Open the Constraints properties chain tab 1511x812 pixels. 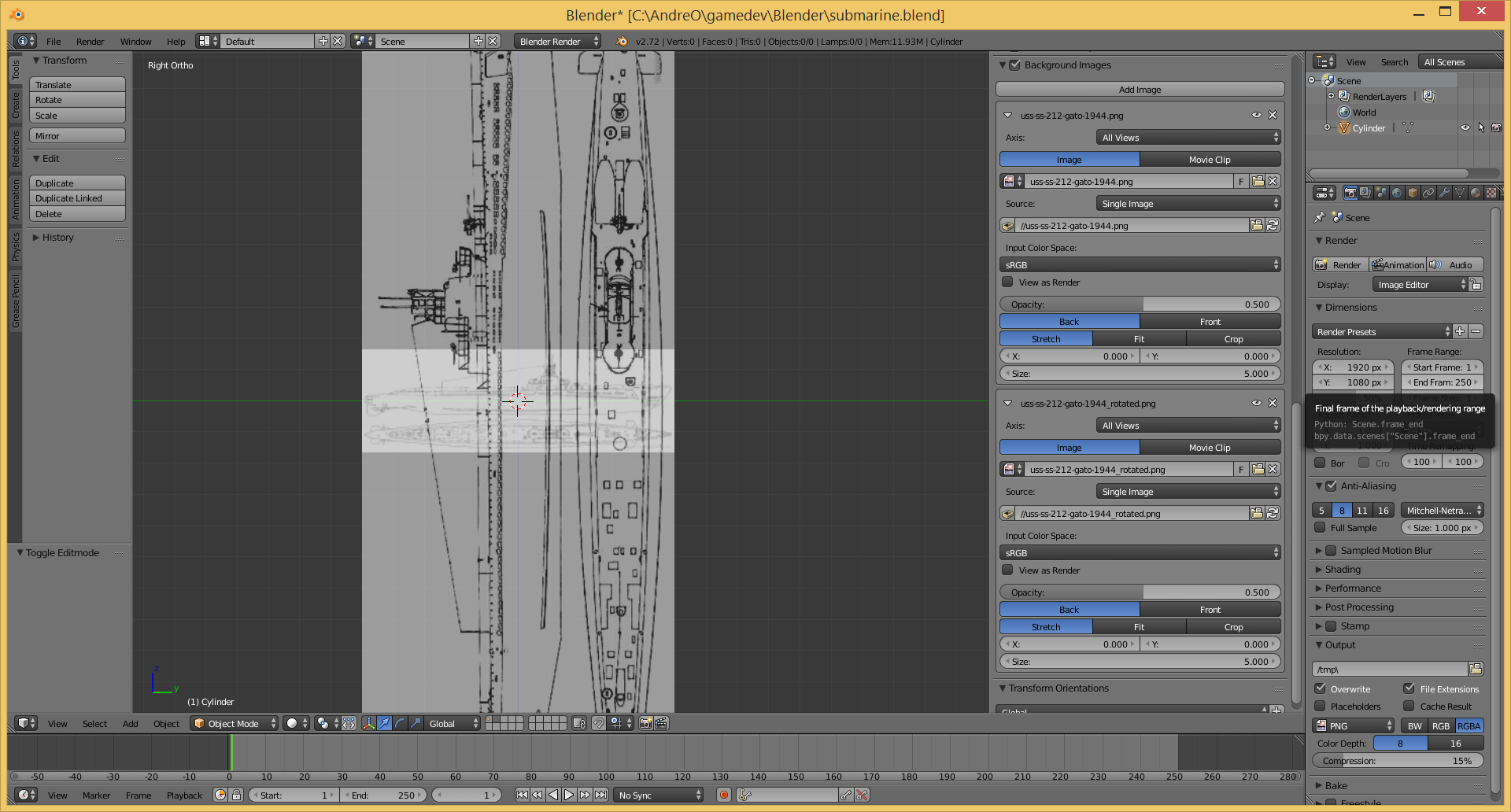click(x=1428, y=193)
